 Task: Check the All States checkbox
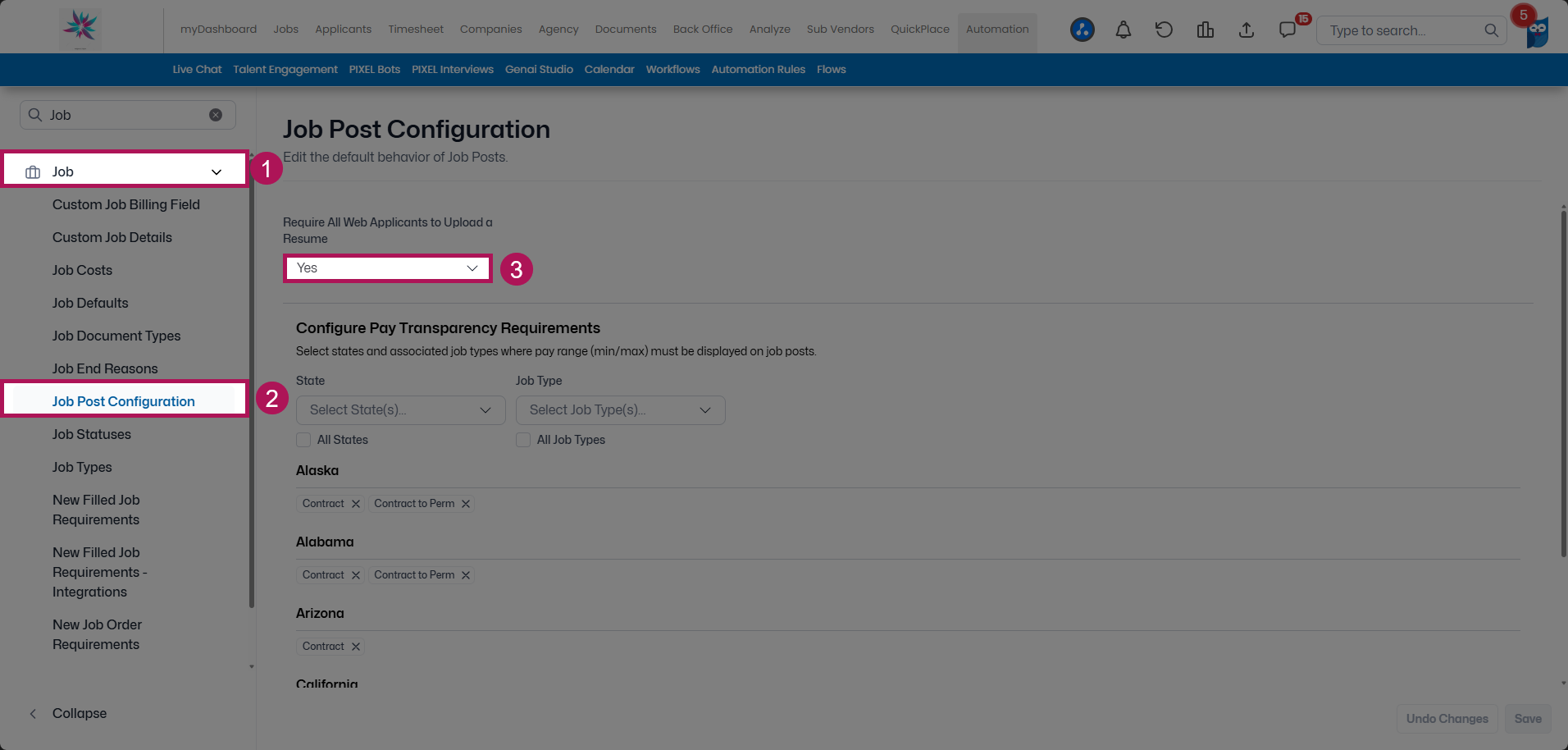click(303, 440)
